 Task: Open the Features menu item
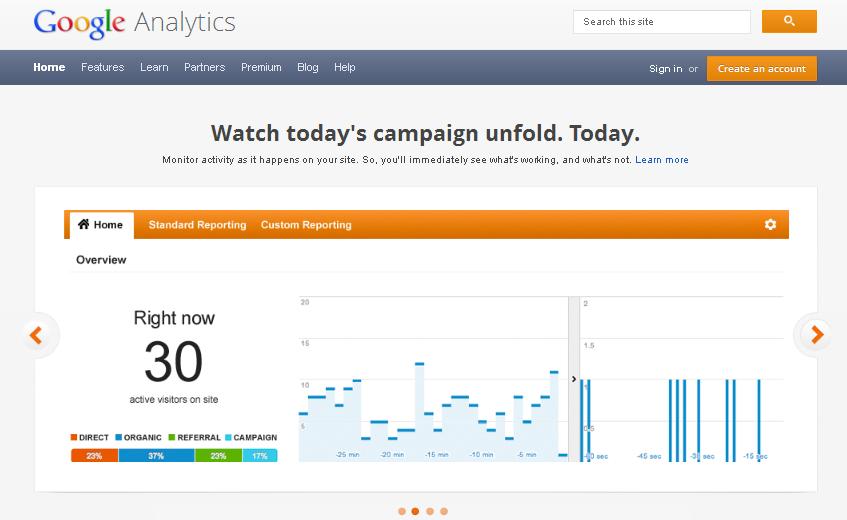(x=103, y=67)
